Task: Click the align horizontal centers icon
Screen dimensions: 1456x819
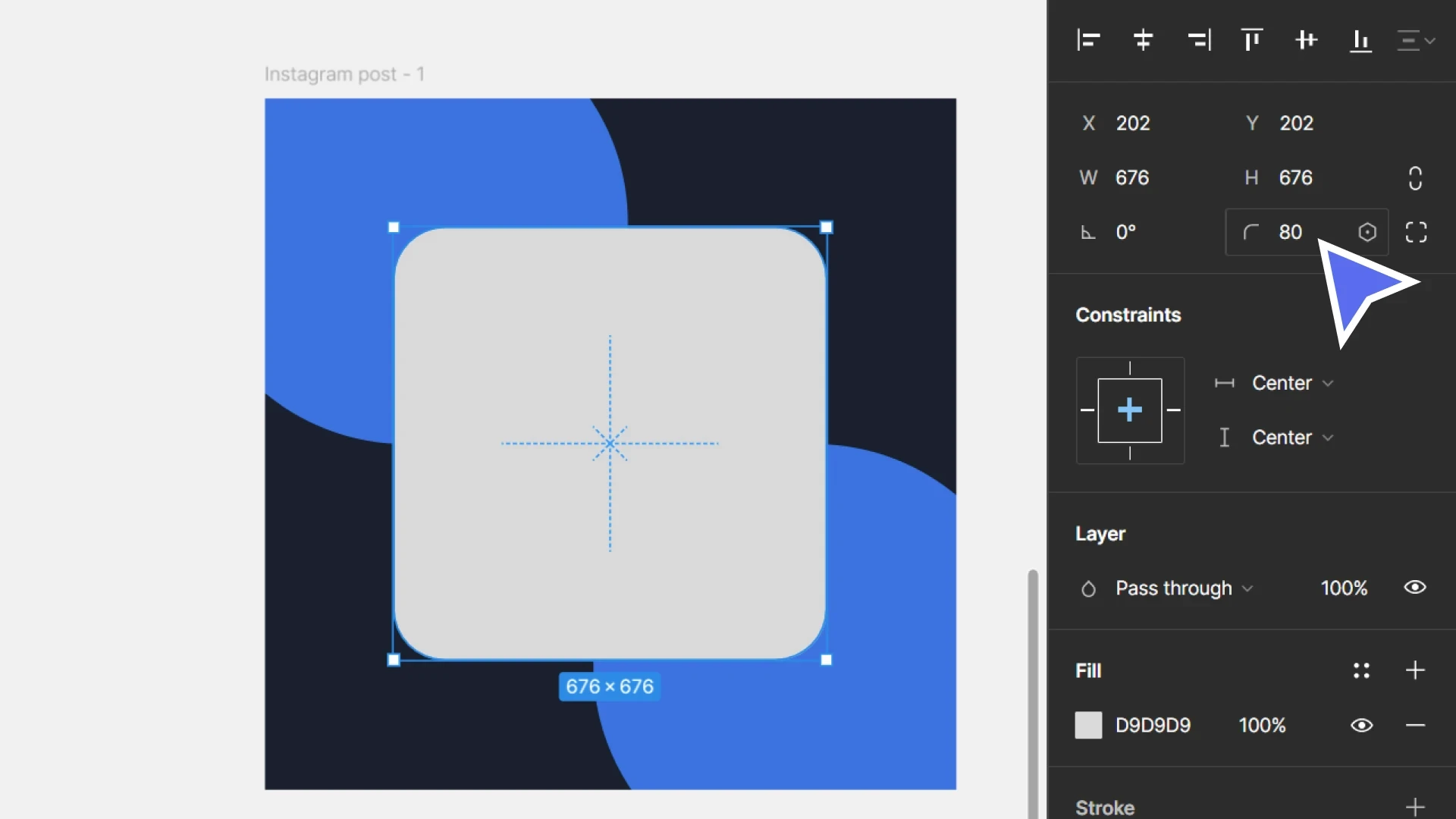Action: [x=1143, y=40]
